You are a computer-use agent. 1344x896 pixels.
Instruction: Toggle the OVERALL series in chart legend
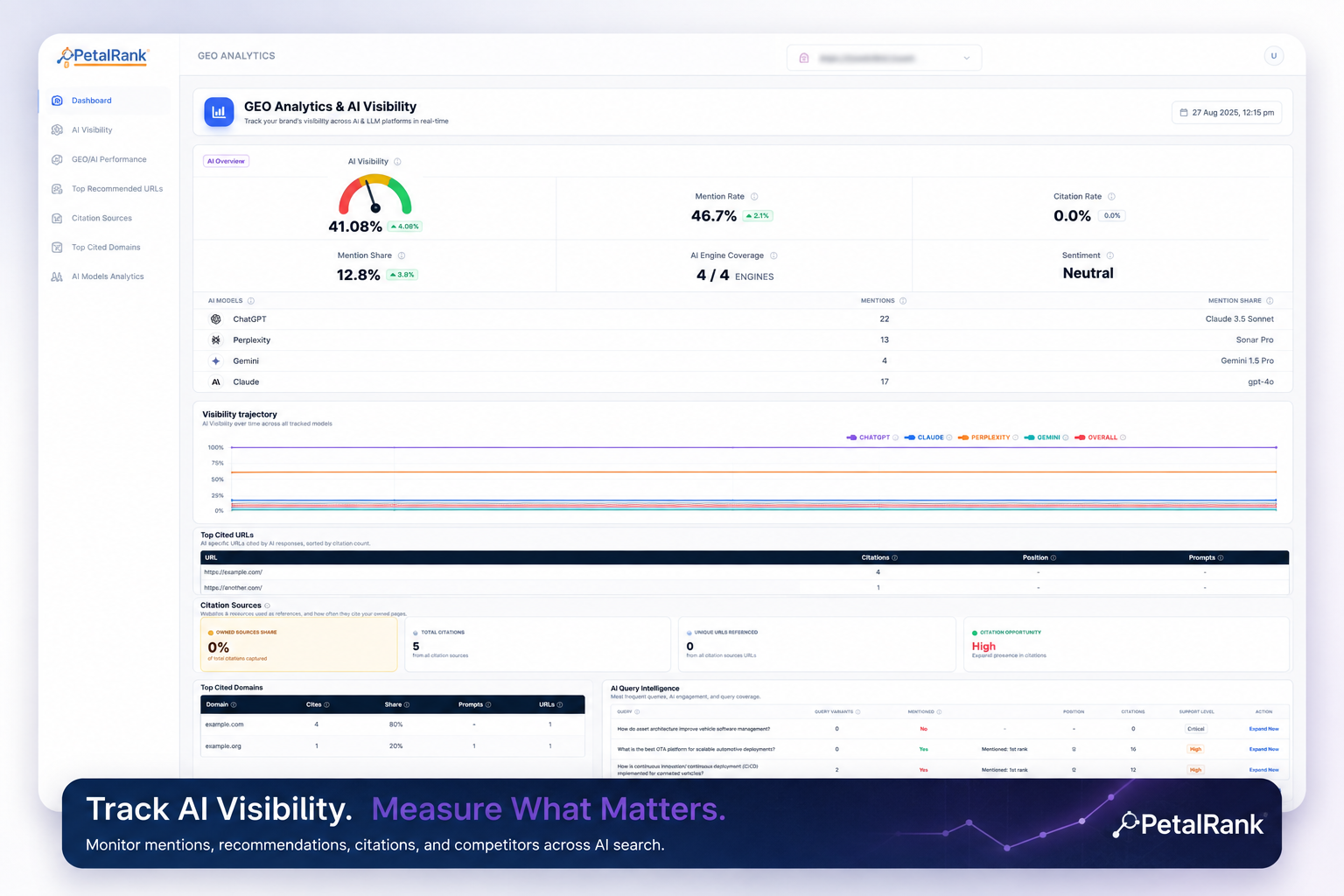click(1096, 437)
